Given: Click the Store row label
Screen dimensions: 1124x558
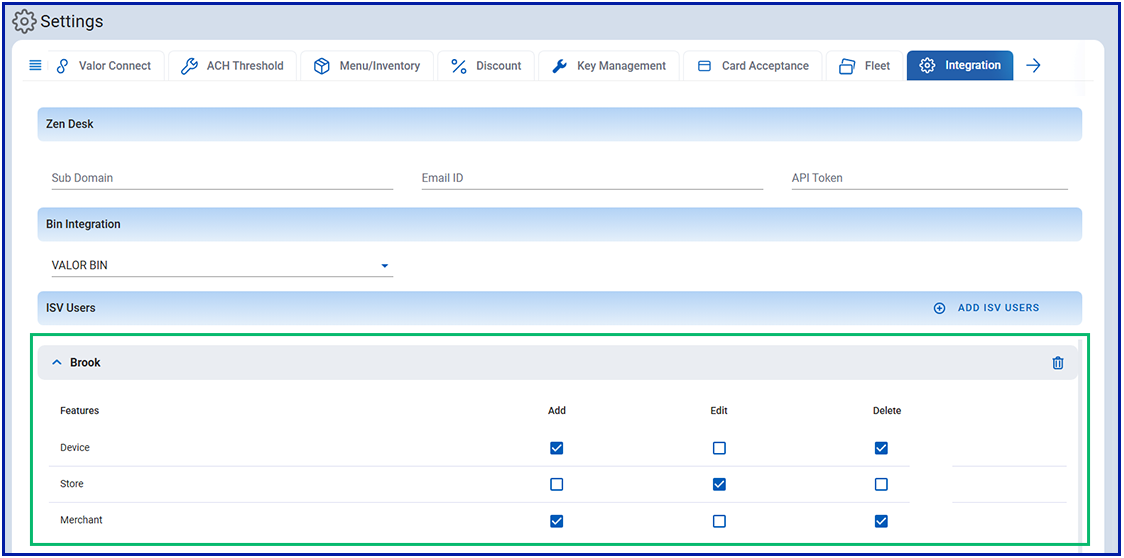Looking at the screenshot, I should pos(72,484).
